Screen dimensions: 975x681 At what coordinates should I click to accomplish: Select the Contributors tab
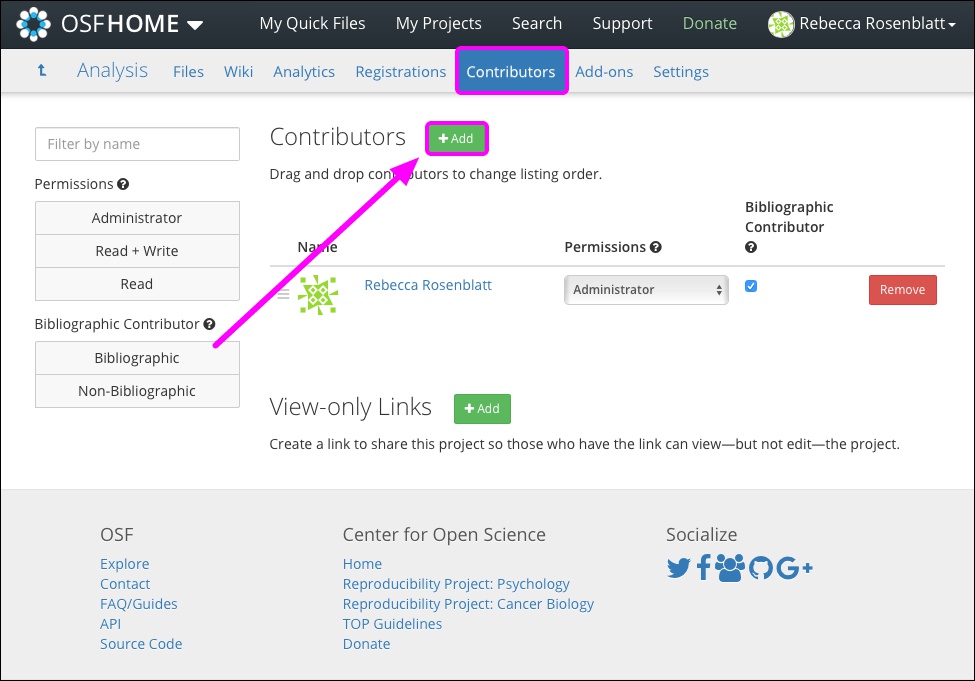click(x=511, y=72)
